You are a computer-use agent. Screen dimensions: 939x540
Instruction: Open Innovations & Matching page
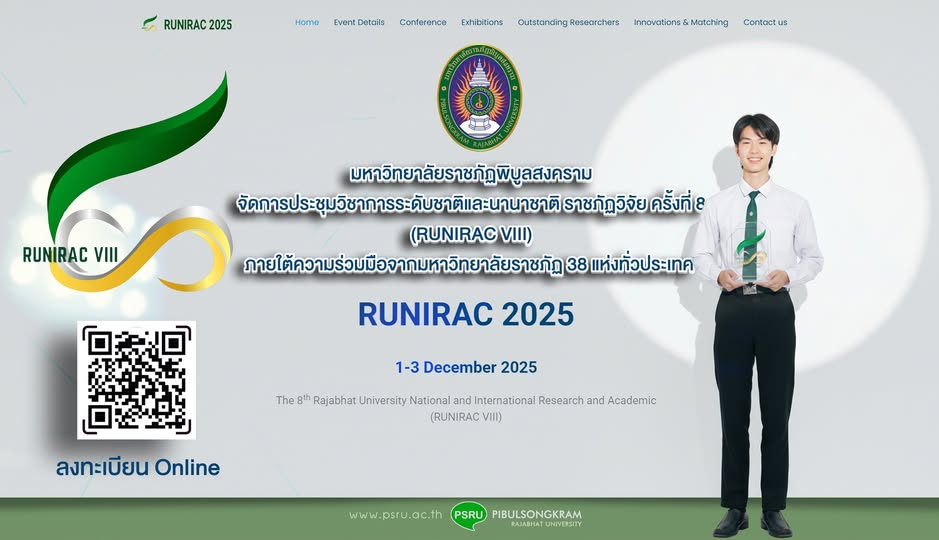(x=681, y=22)
